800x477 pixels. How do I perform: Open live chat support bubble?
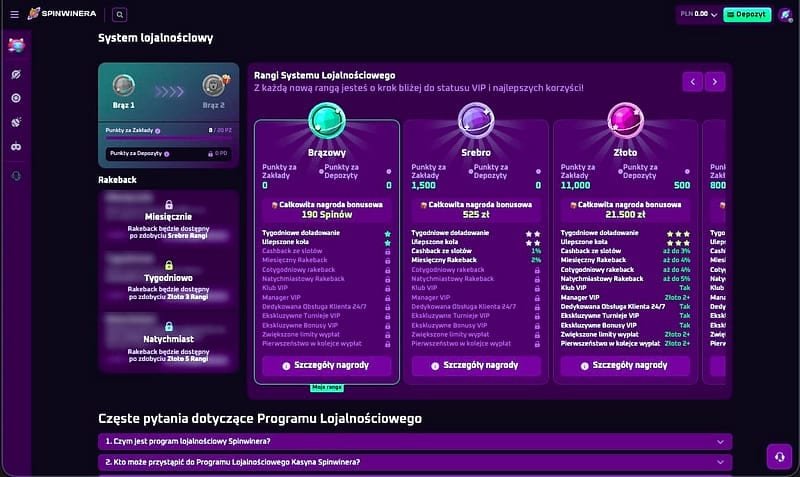click(779, 457)
